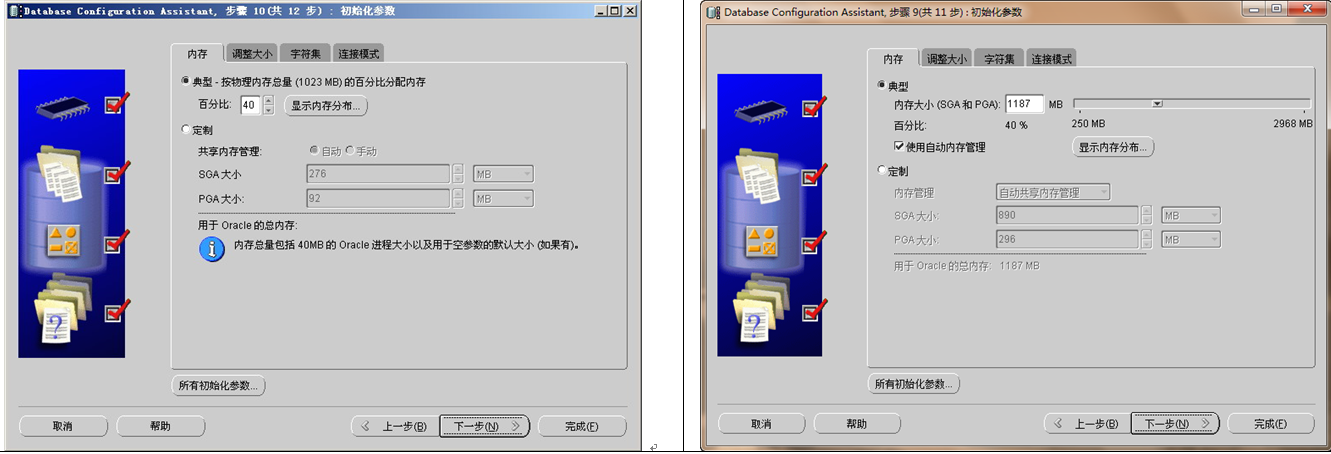Click red checkmark beside question folder in left window
The image size is (1331, 454).
click(x=116, y=312)
